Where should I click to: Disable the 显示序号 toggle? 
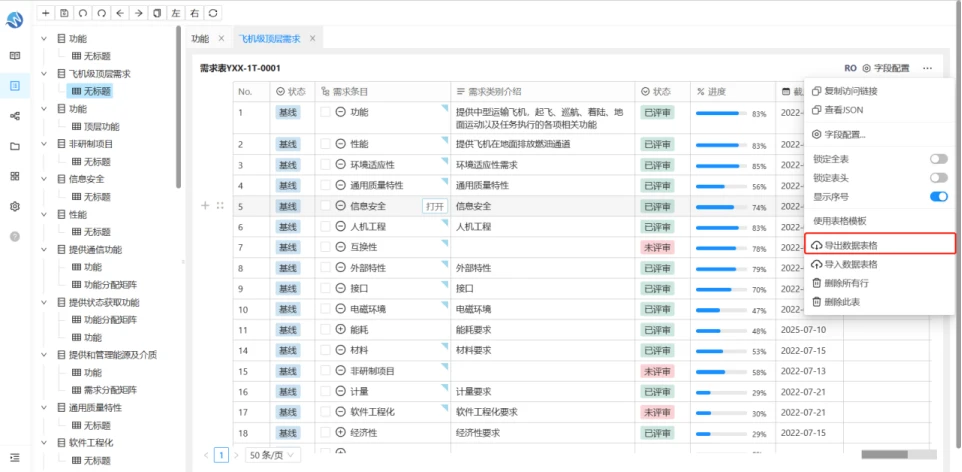939,196
